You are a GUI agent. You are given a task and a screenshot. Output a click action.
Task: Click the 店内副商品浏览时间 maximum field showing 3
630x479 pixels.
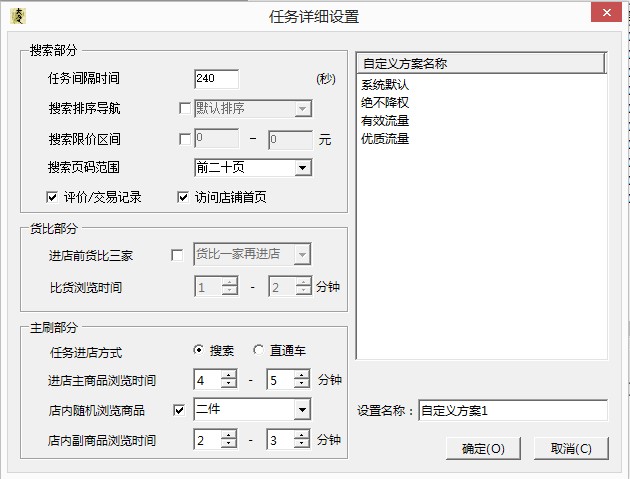(280, 439)
